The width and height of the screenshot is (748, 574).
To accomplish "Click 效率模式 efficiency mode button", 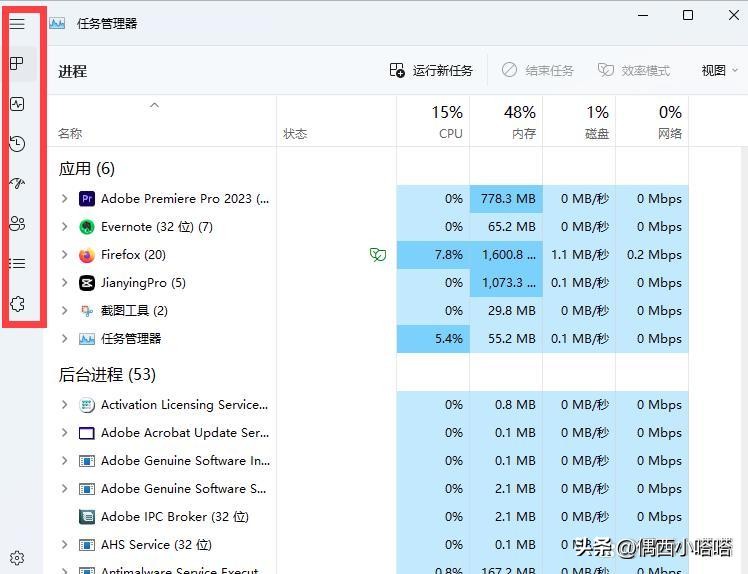I will (634, 71).
